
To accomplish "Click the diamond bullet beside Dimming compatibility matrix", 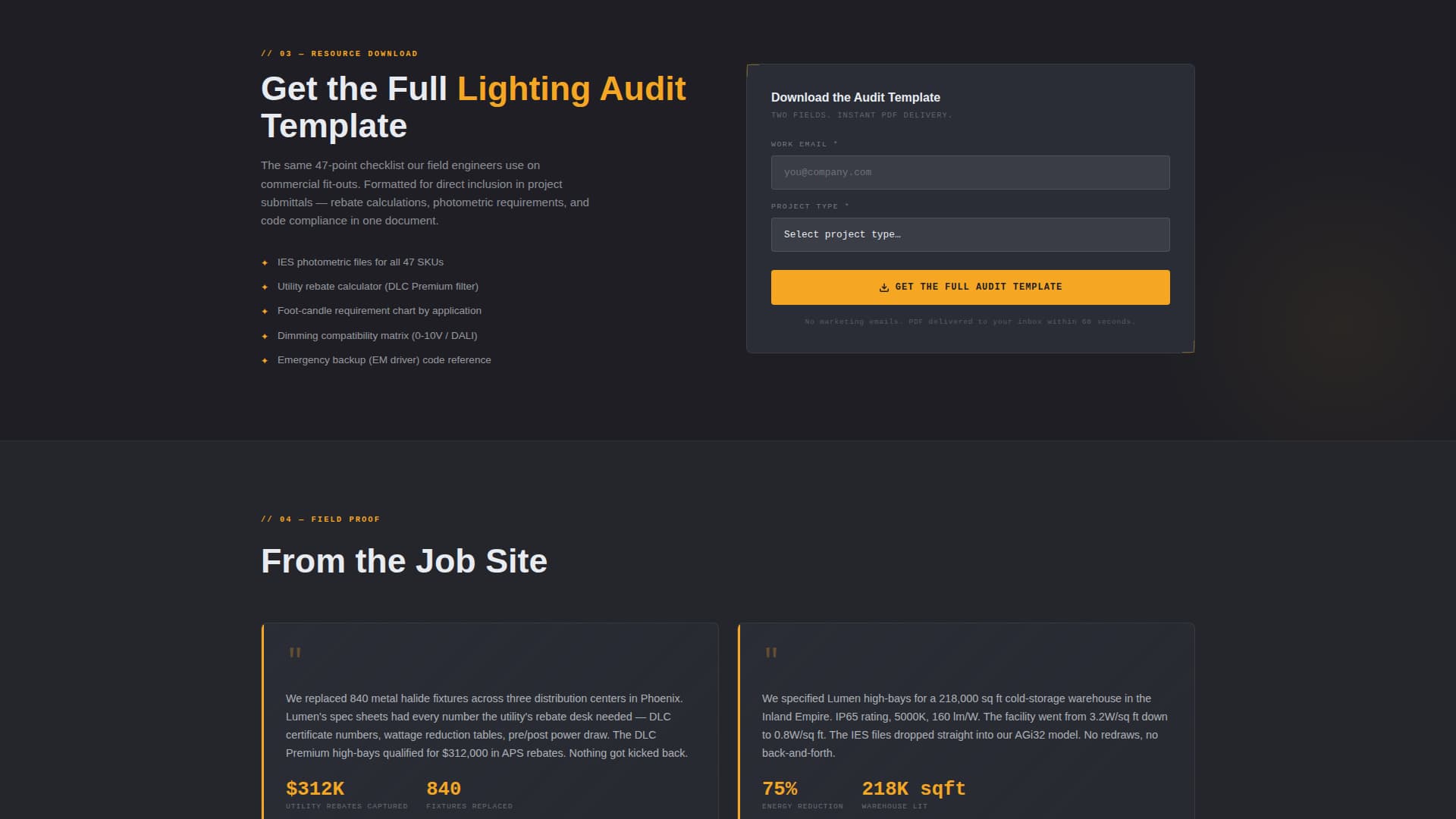I will pyautogui.click(x=264, y=335).
